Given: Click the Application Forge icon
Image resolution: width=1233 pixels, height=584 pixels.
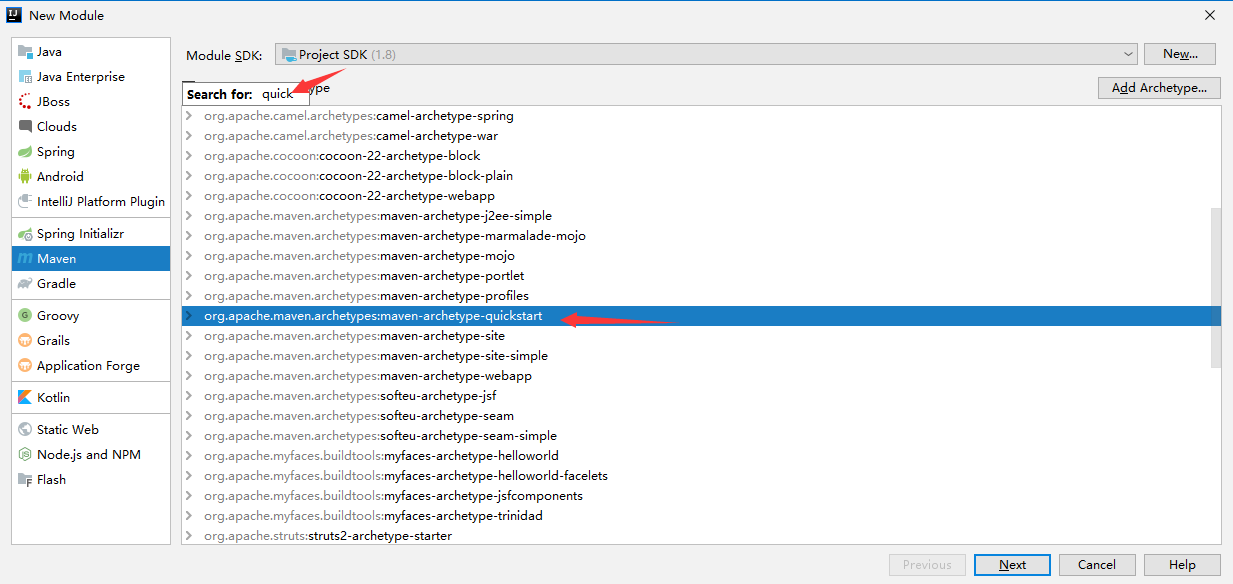Looking at the screenshot, I should point(25,366).
